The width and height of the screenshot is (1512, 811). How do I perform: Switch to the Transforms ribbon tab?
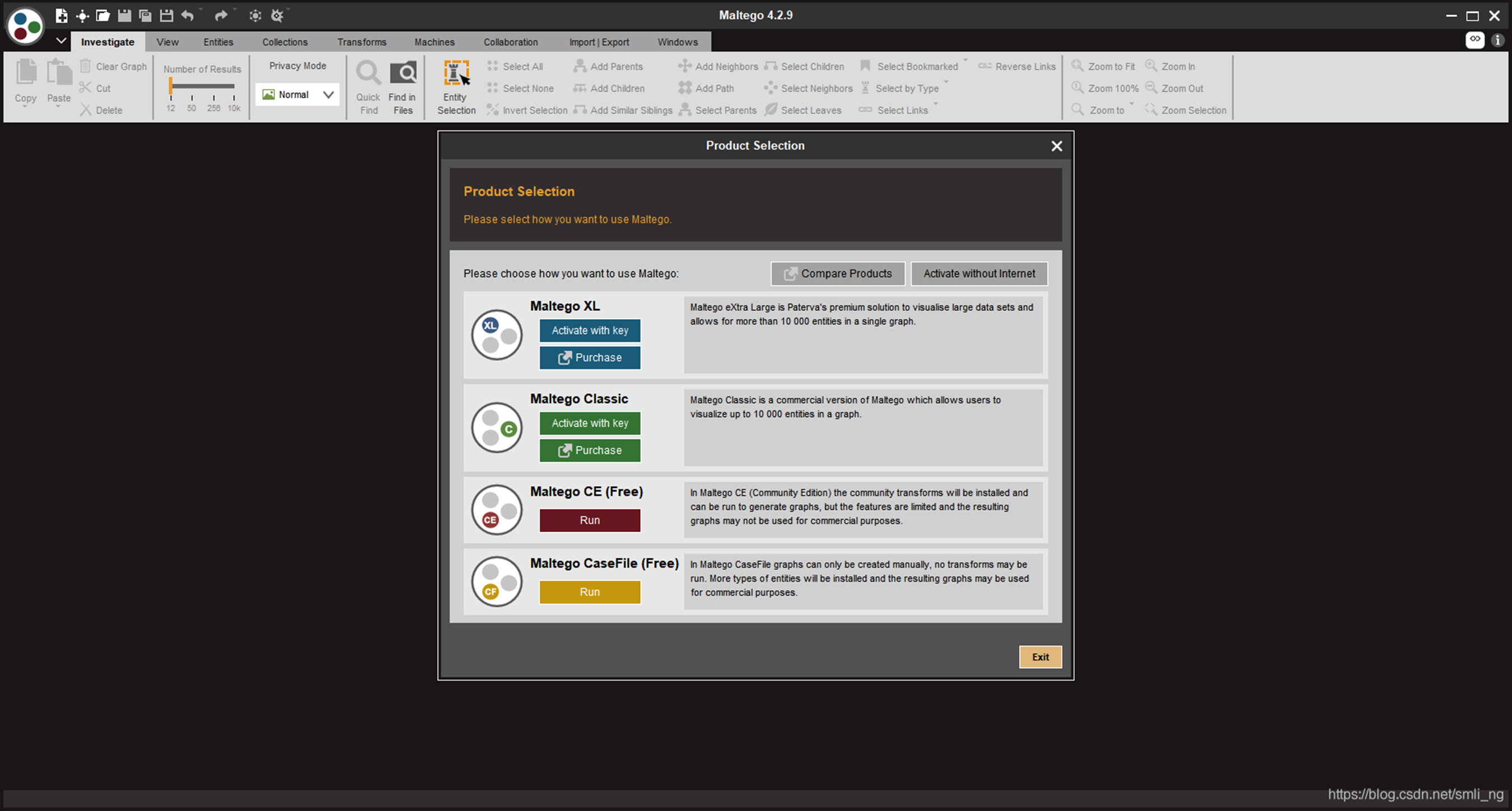click(x=362, y=42)
